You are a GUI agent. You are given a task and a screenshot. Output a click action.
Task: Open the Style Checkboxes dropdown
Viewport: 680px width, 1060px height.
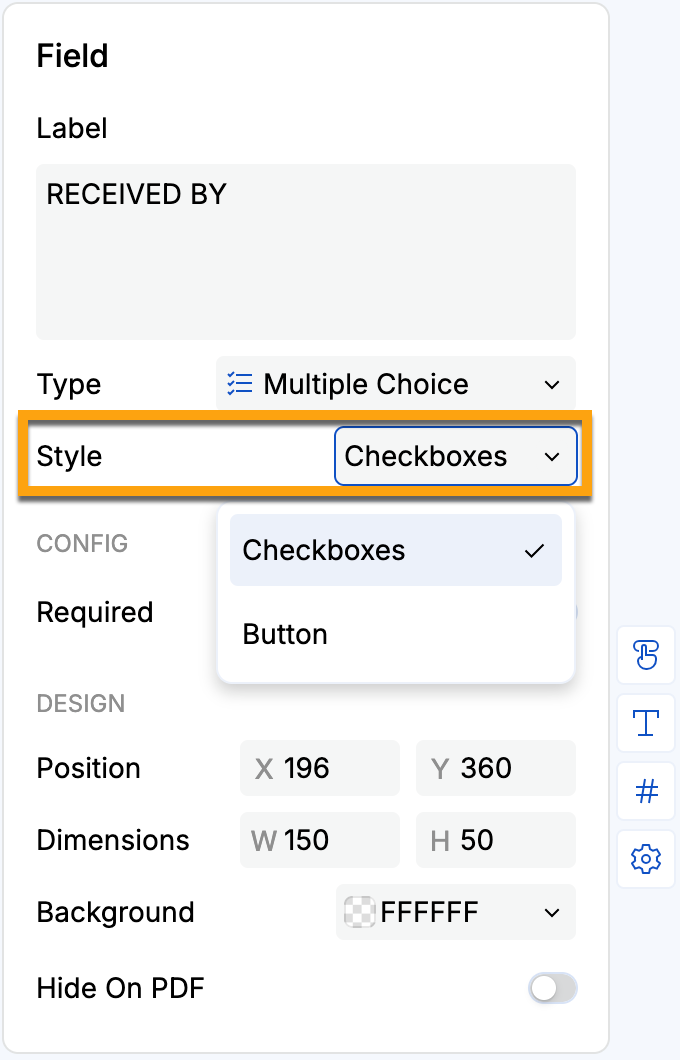click(x=456, y=456)
